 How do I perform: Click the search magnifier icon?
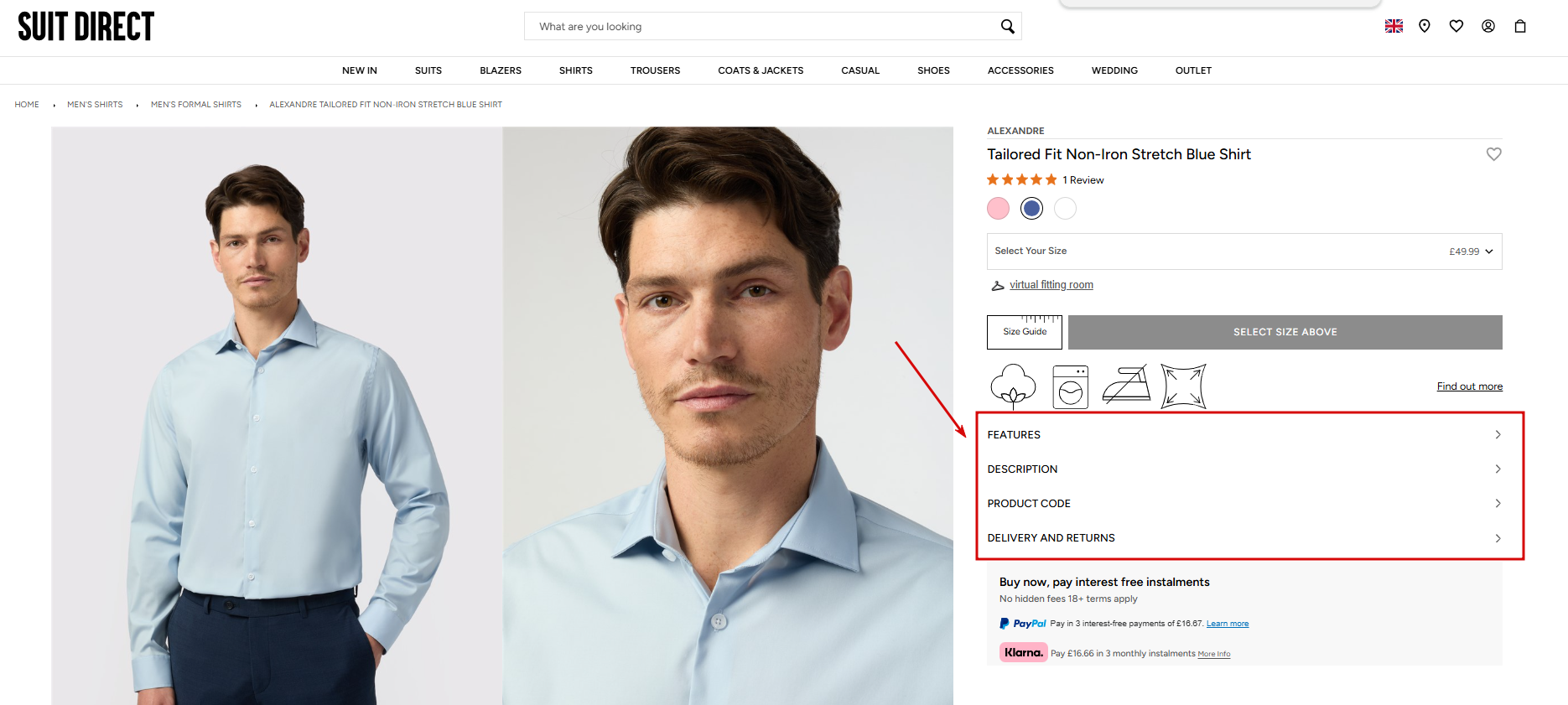1007,27
